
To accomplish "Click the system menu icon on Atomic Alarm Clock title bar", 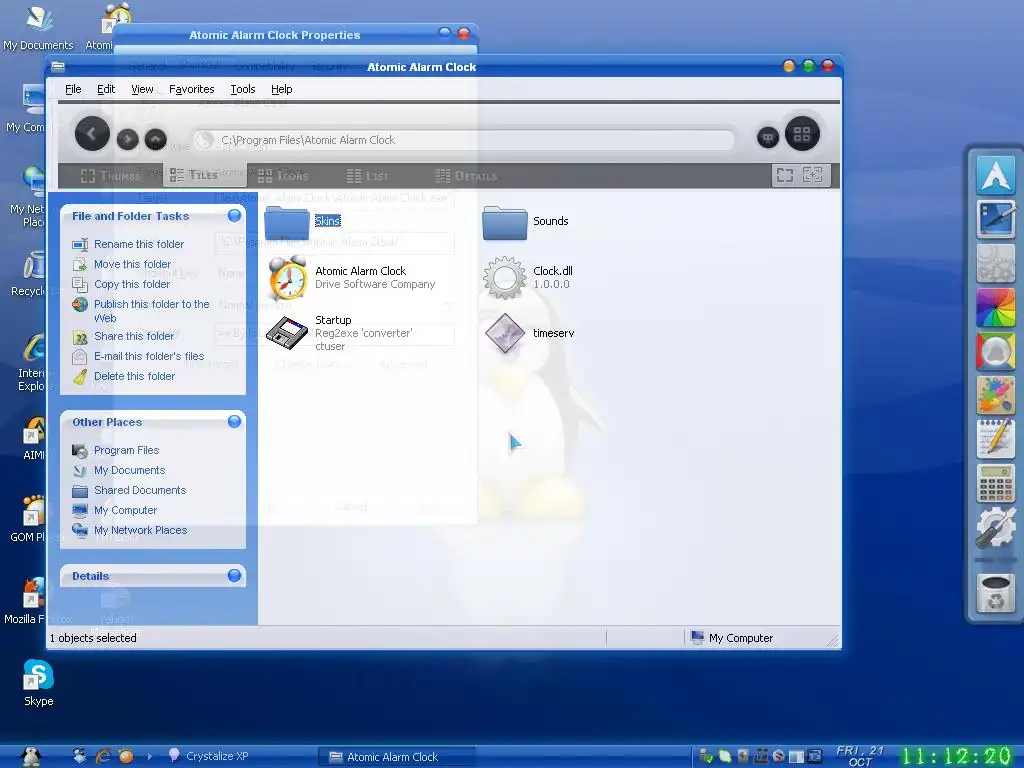I will (x=58, y=67).
